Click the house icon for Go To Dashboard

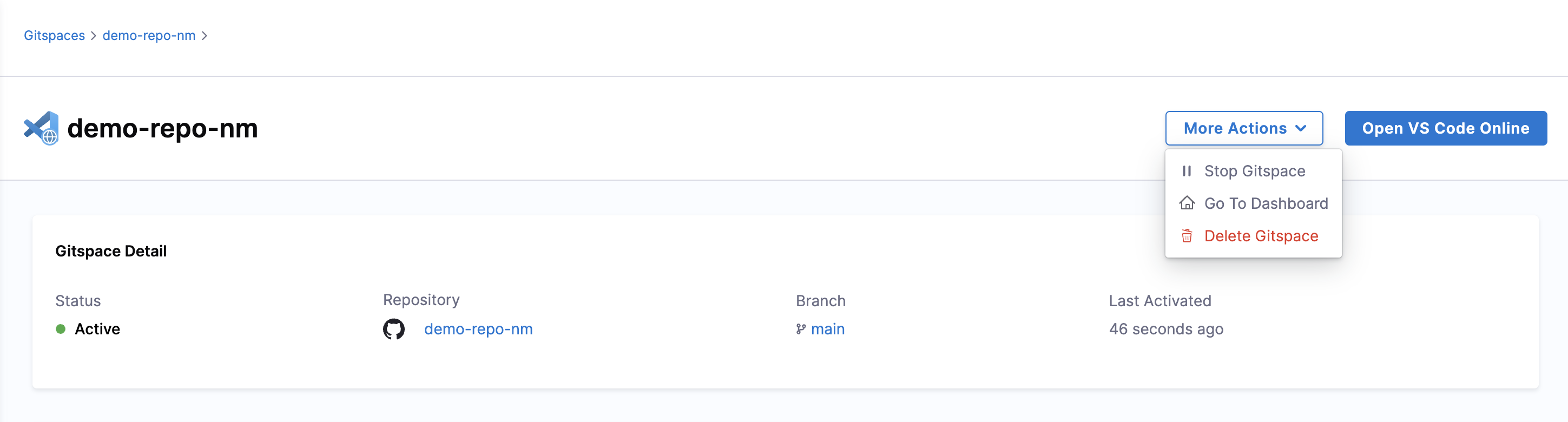click(x=1187, y=203)
